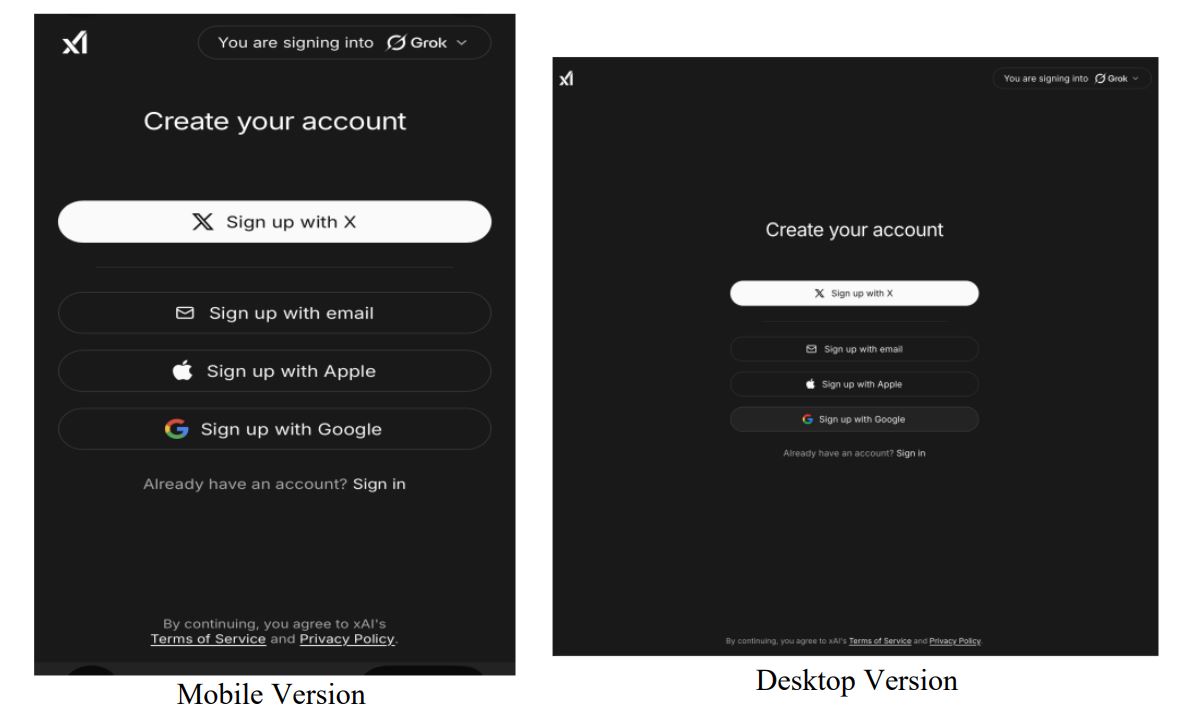Click Sign up with Google in mobile version

[274, 429]
